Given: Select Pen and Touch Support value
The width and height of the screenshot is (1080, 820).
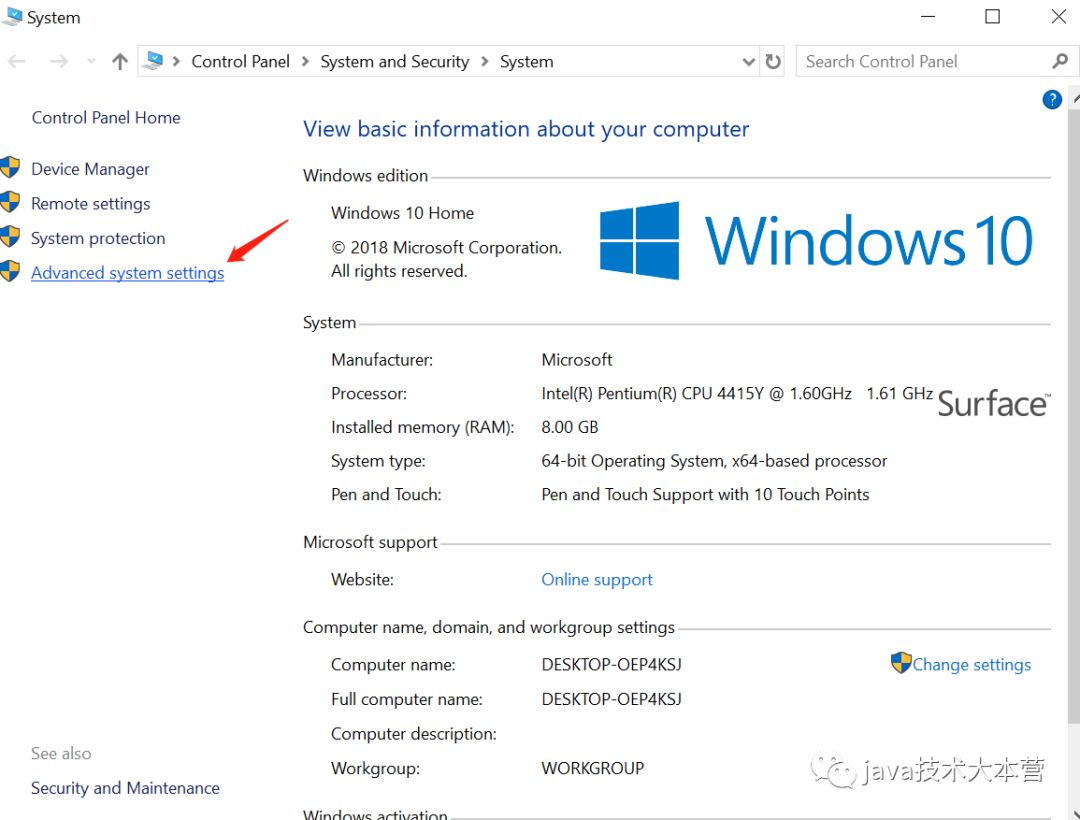Looking at the screenshot, I should [705, 495].
